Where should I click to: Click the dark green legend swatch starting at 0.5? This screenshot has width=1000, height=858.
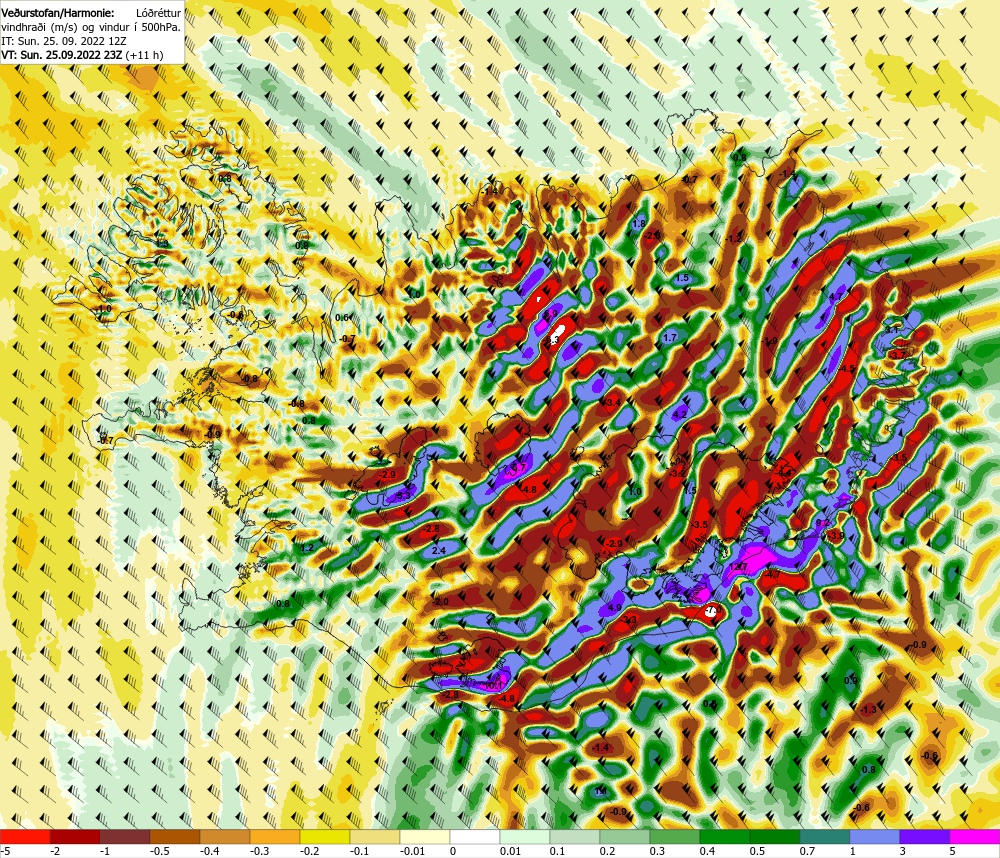click(775, 836)
